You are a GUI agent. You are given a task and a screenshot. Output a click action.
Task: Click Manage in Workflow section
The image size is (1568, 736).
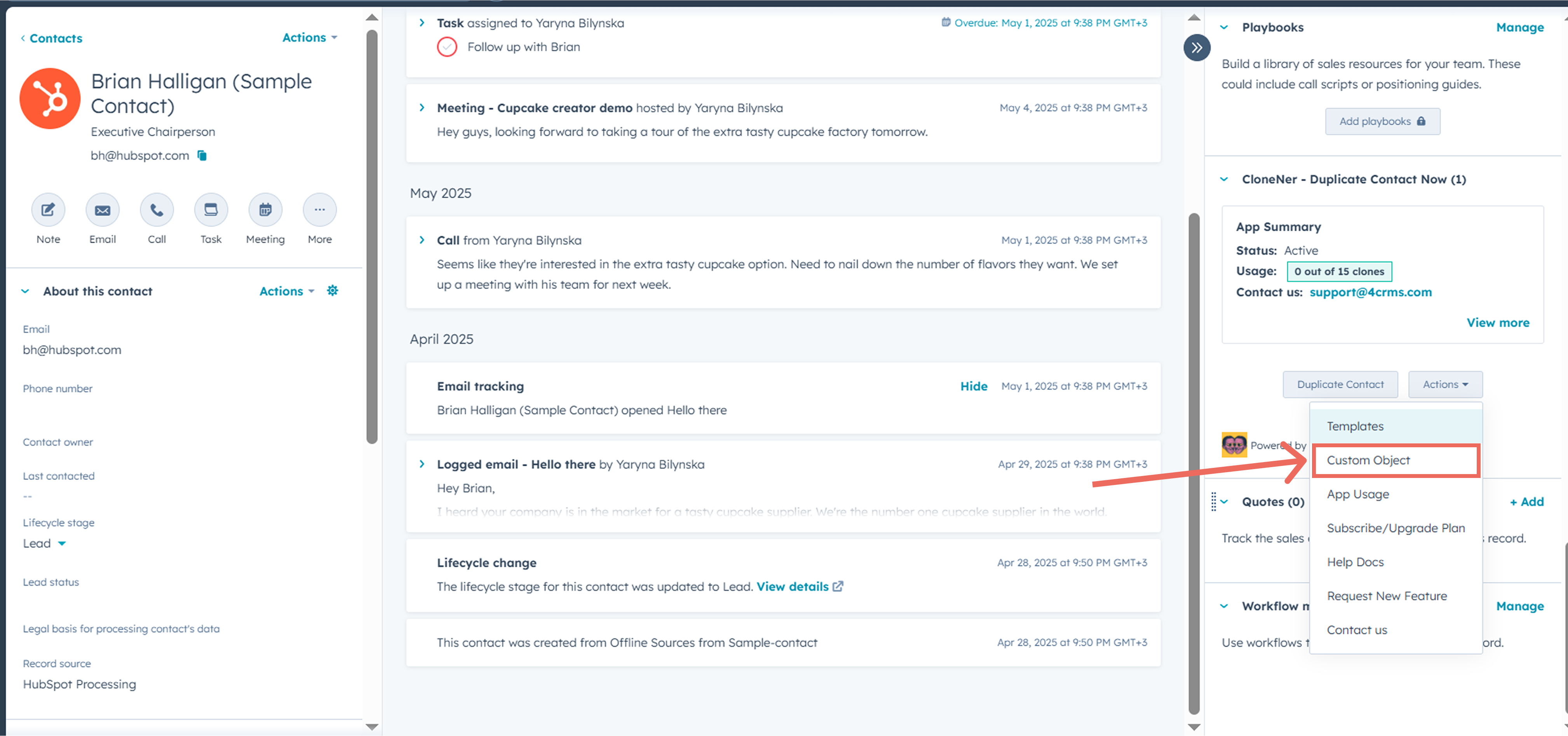tap(1520, 606)
